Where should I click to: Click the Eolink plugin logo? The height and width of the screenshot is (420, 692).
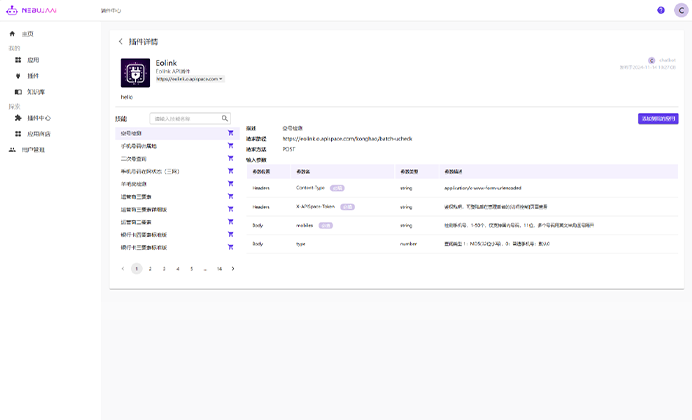pos(135,73)
